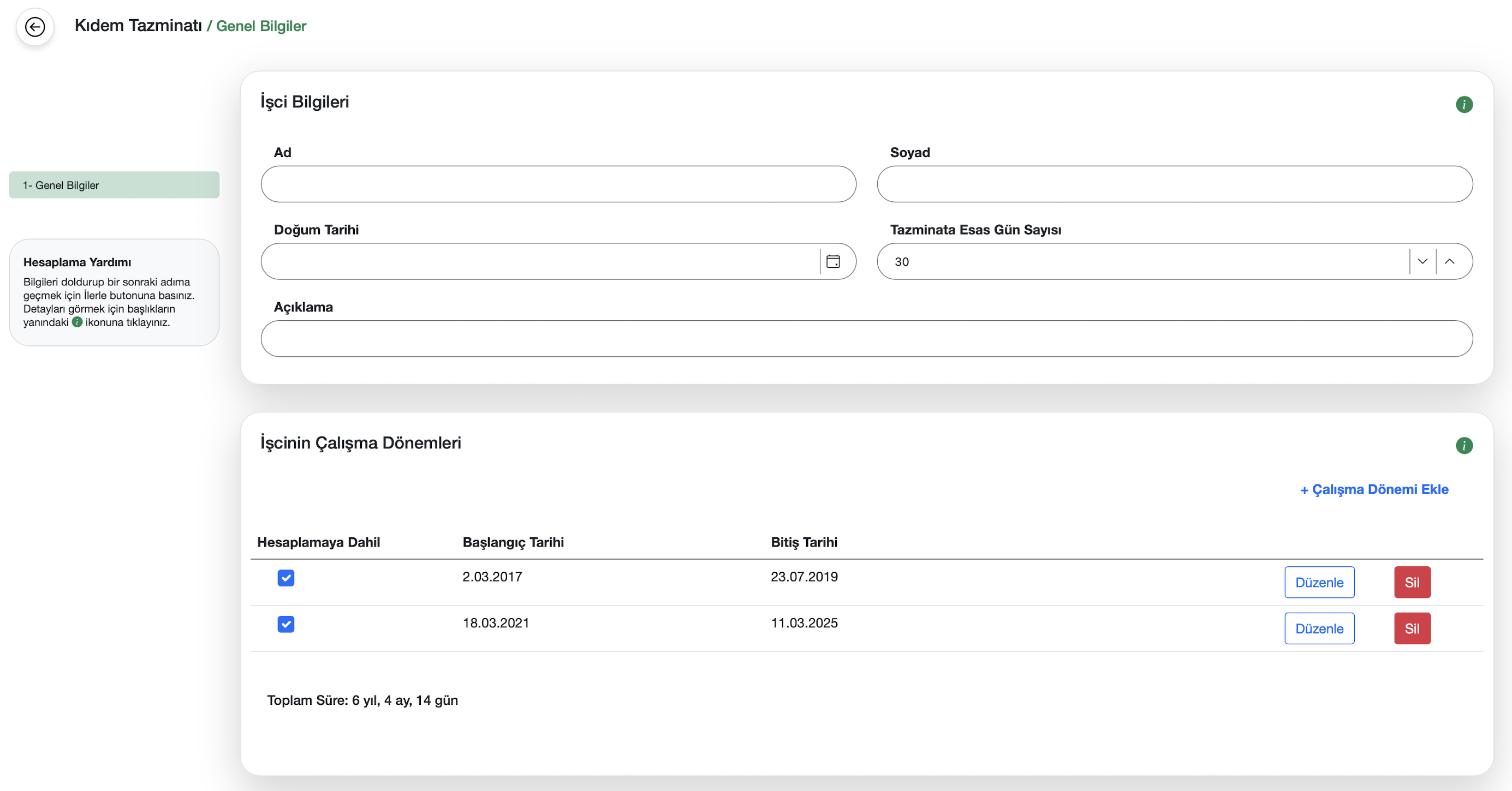The height and width of the screenshot is (791, 1512).
Task: Click the back arrow icon
Action: (35, 26)
